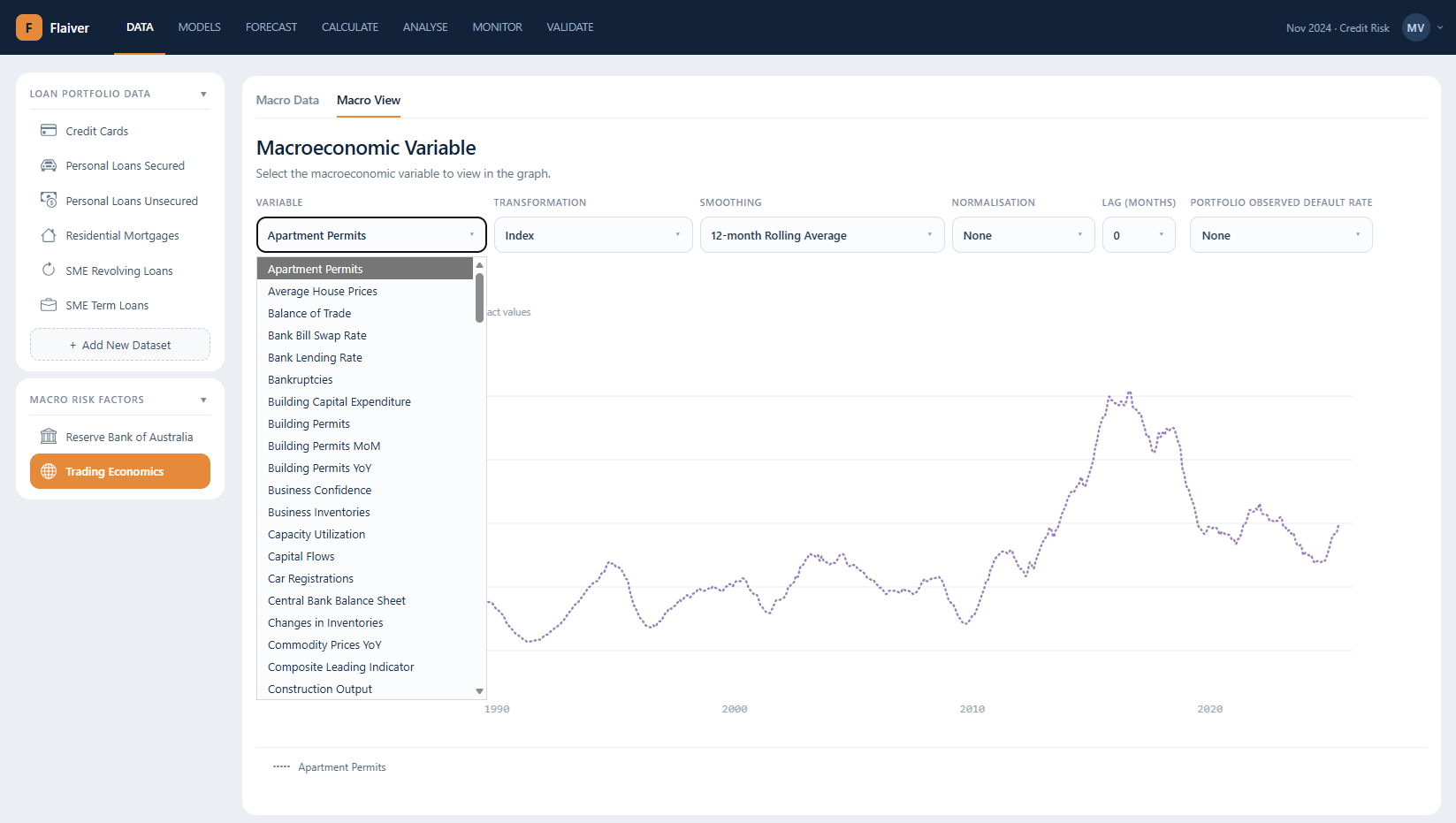Select the SME Revolving Loans icon
1456x823 pixels.
pyautogui.click(x=49, y=270)
